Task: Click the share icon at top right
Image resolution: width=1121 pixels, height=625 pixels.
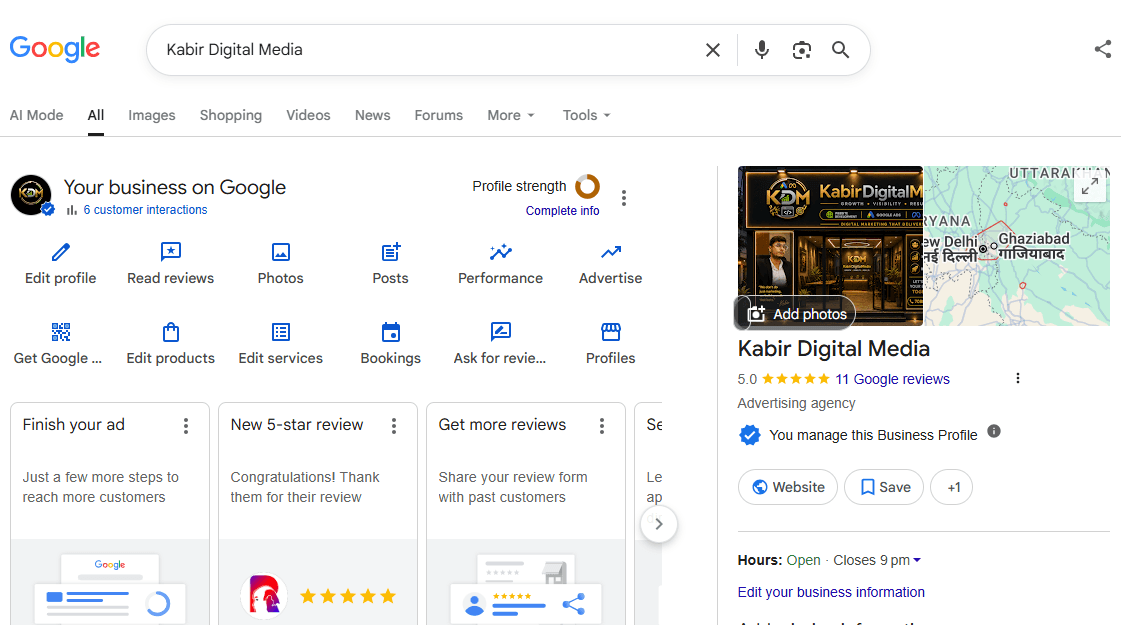Action: click(x=1102, y=49)
